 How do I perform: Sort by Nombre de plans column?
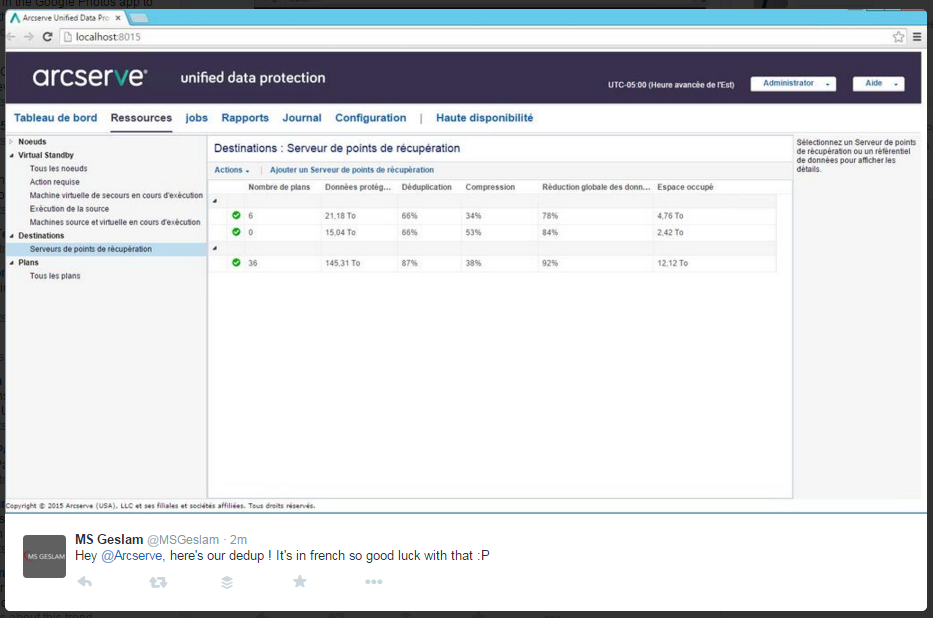pyautogui.click(x=279, y=187)
